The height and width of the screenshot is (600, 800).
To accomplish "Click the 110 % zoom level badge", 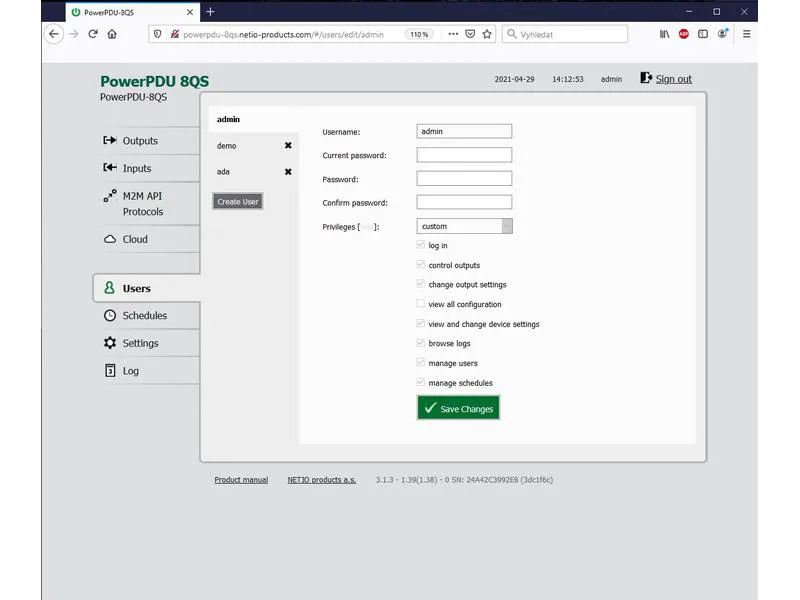I will (419, 34).
